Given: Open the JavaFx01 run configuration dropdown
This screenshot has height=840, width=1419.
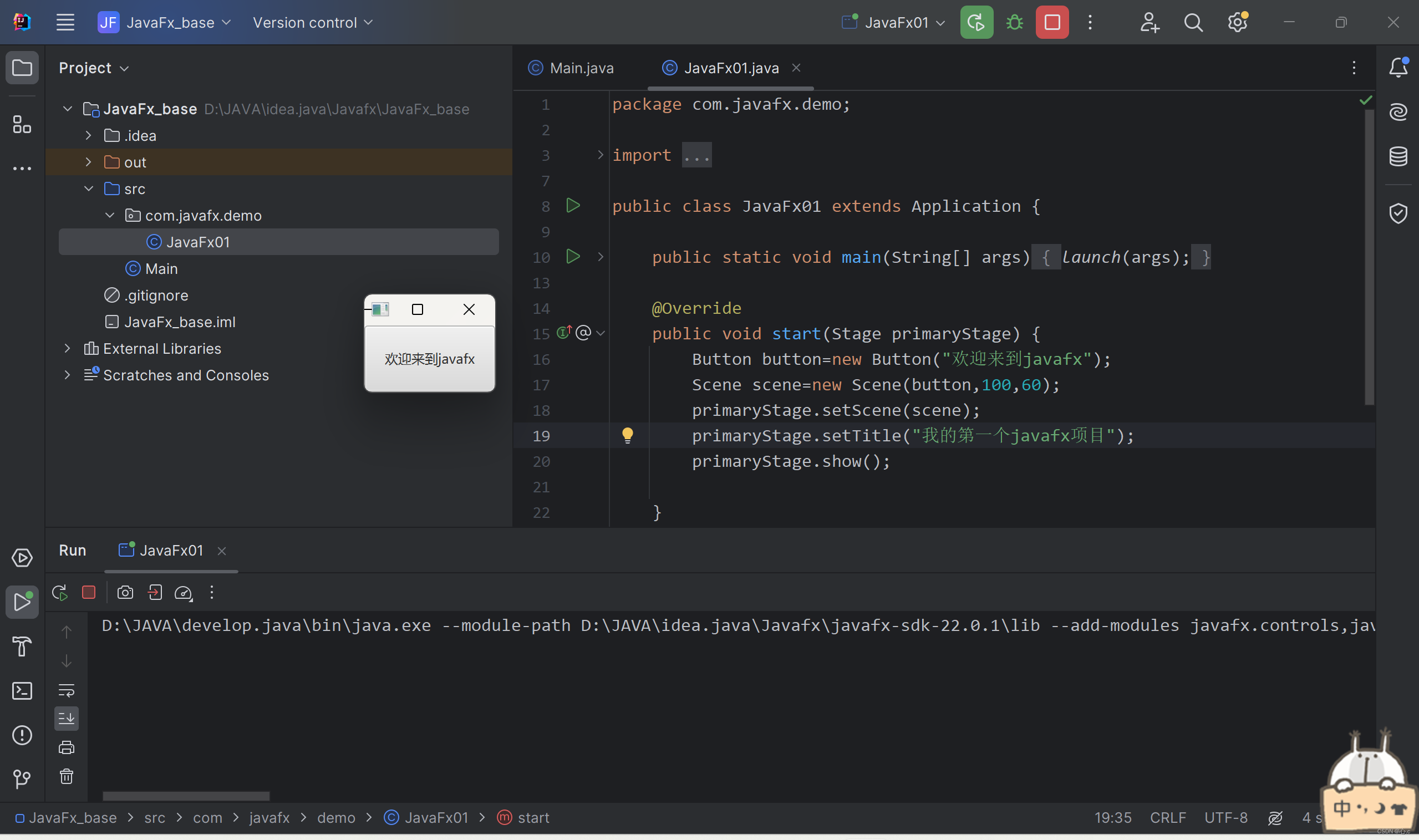Looking at the screenshot, I should (893, 23).
